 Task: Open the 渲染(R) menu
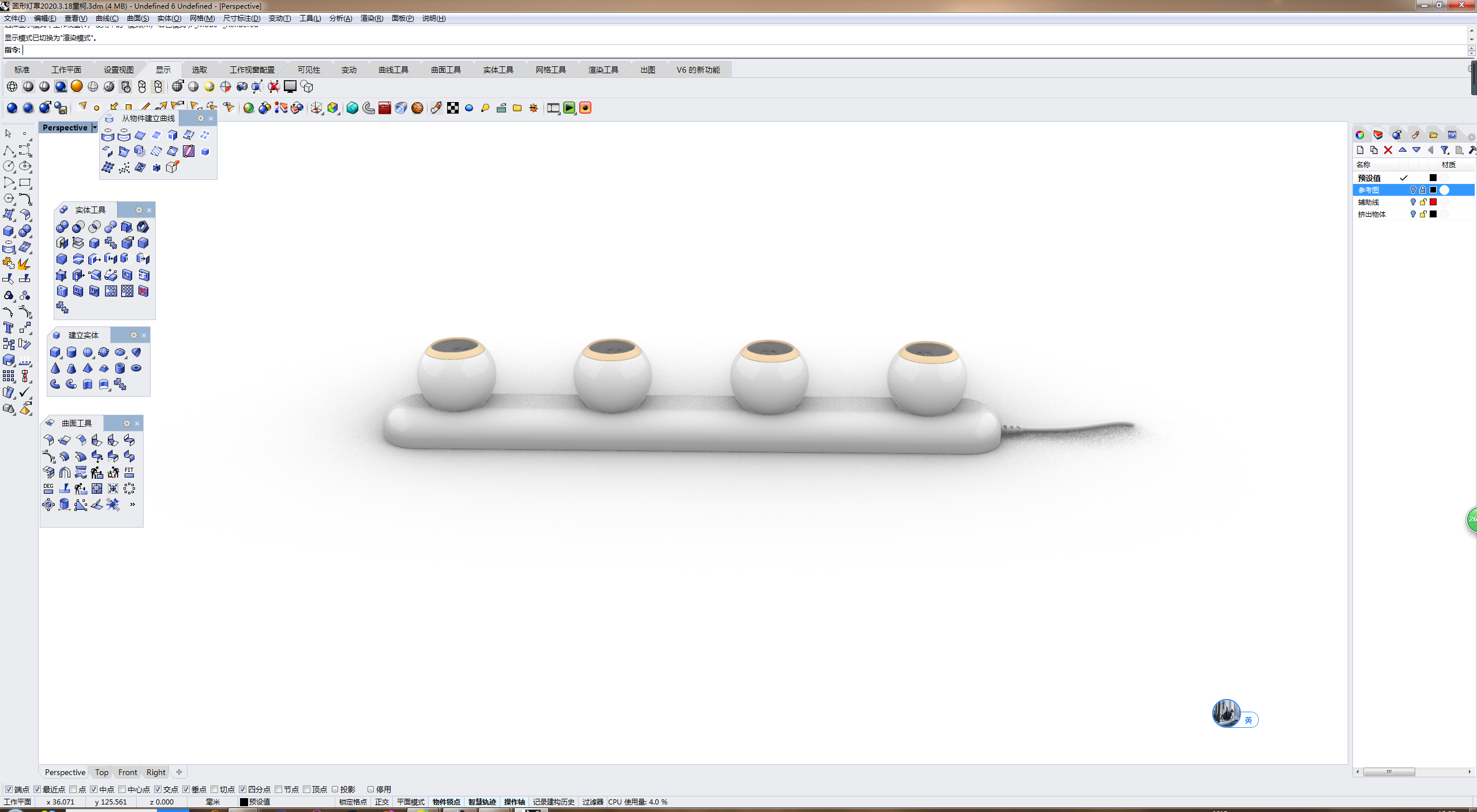click(x=371, y=18)
